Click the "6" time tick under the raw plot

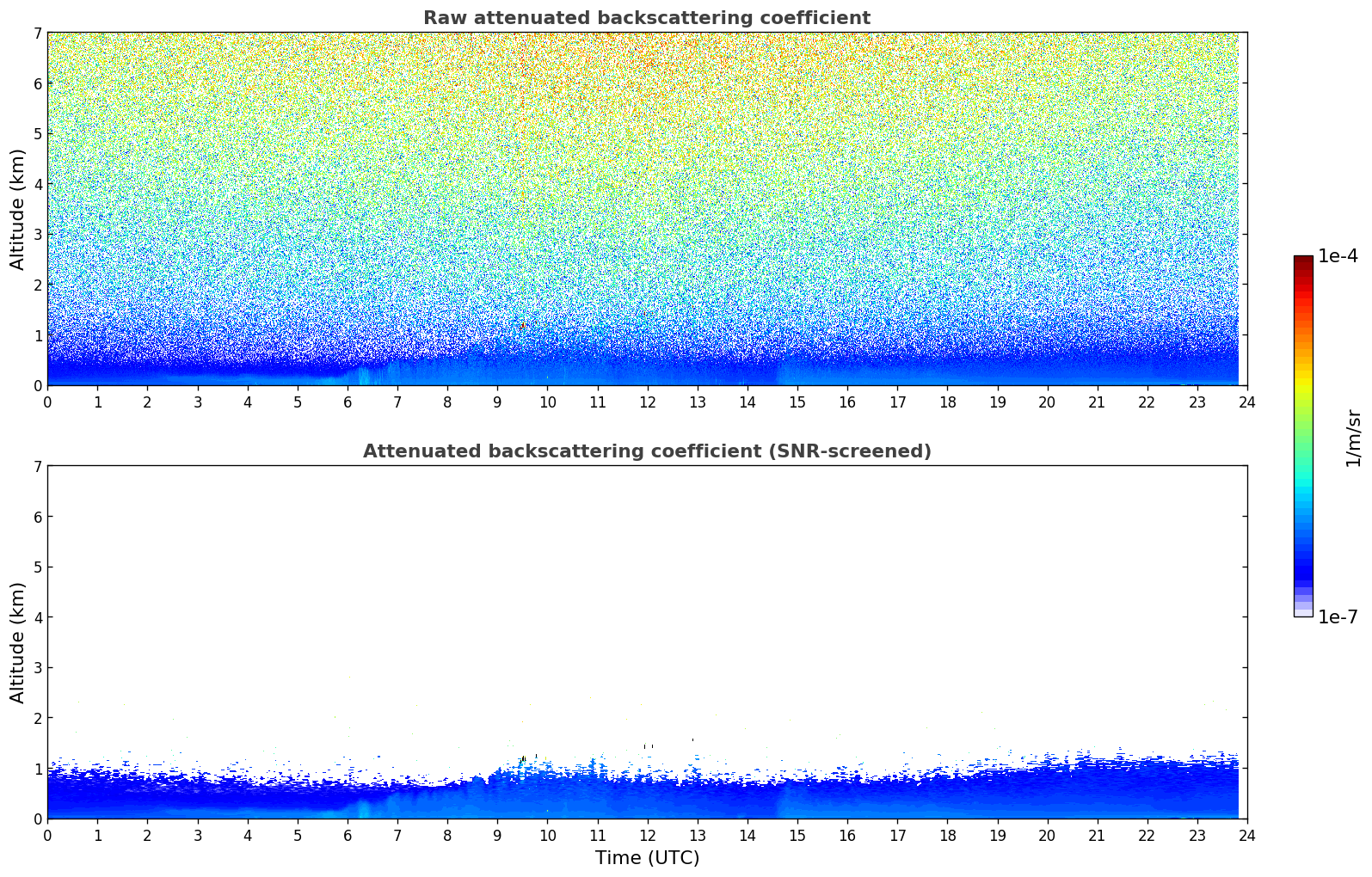pos(348,402)
